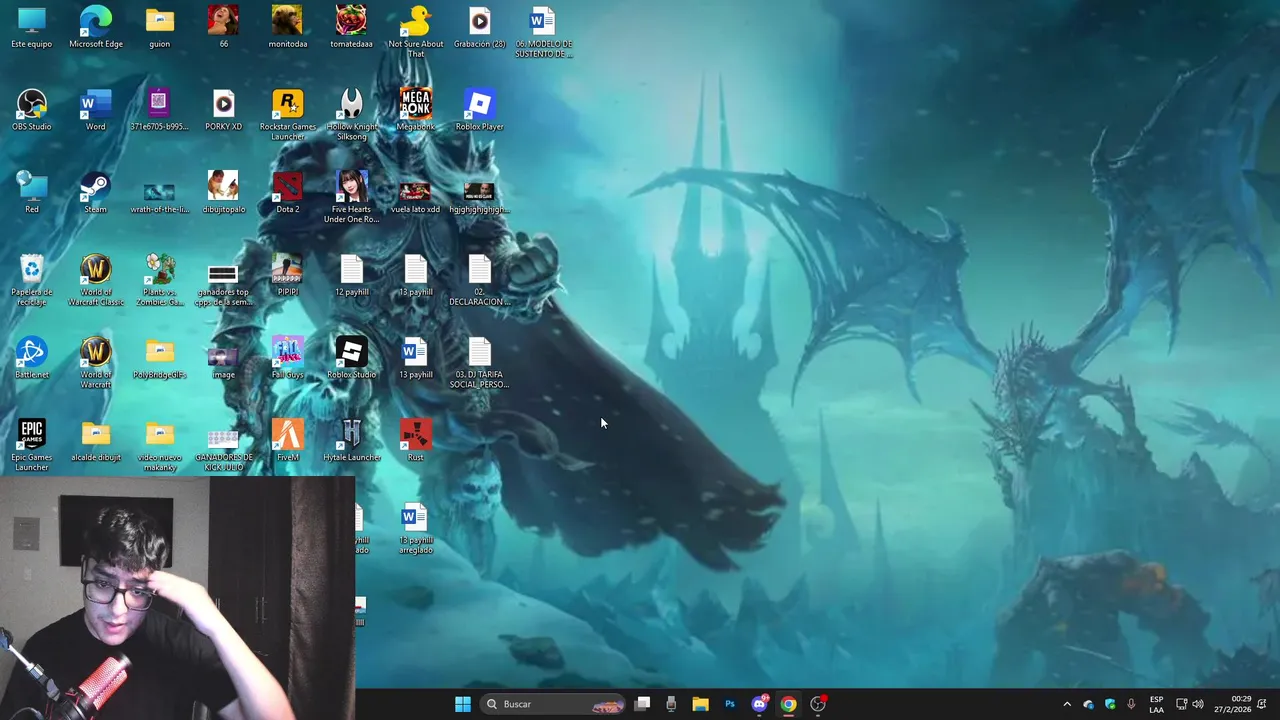This screenshot has width=1280, height=720.
Task: Open the alcalde dibujit folder
Action: click(x=96, y=440)
